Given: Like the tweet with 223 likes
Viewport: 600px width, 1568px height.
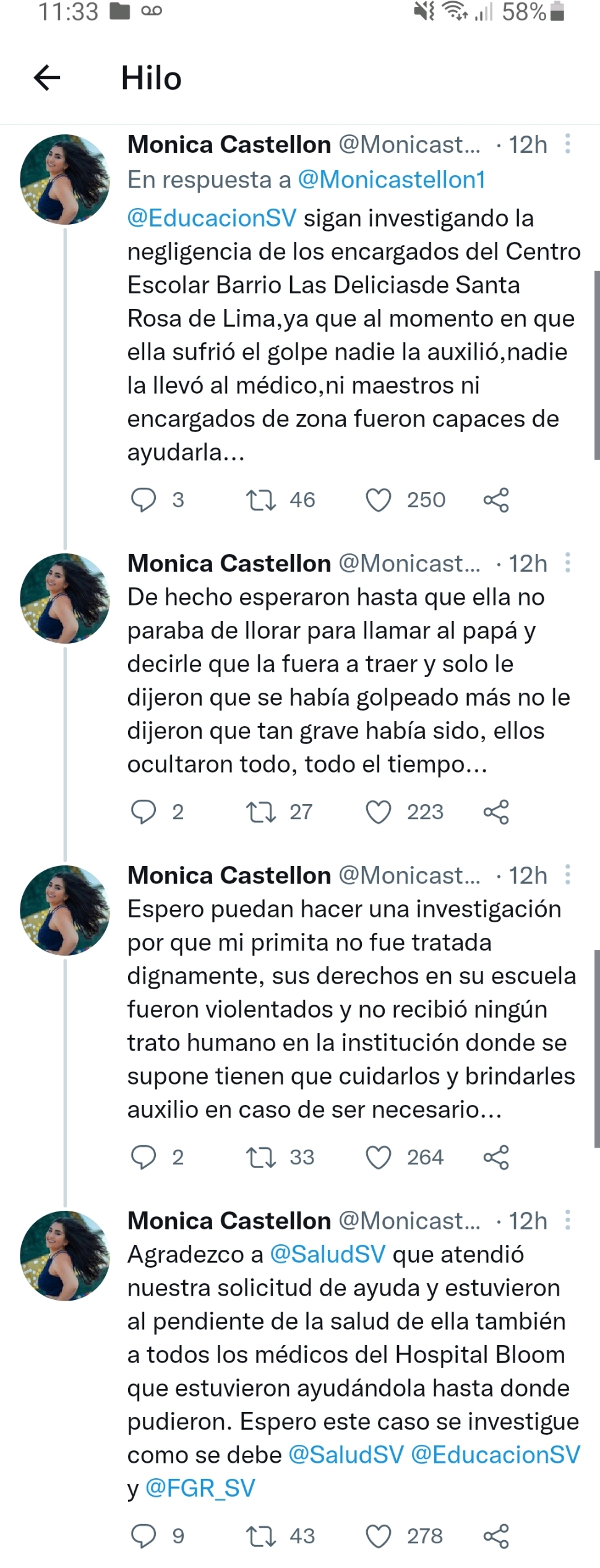Looking at the screenshot, I should (379, 812).
